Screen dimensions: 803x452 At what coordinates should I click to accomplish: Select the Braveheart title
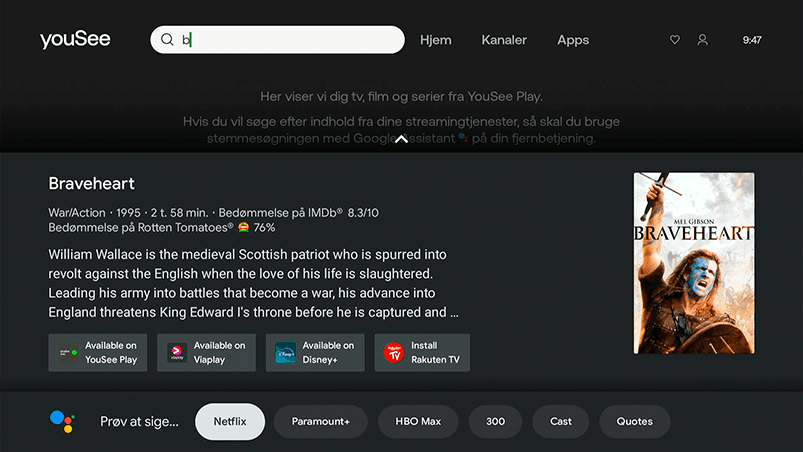(92, 183)
